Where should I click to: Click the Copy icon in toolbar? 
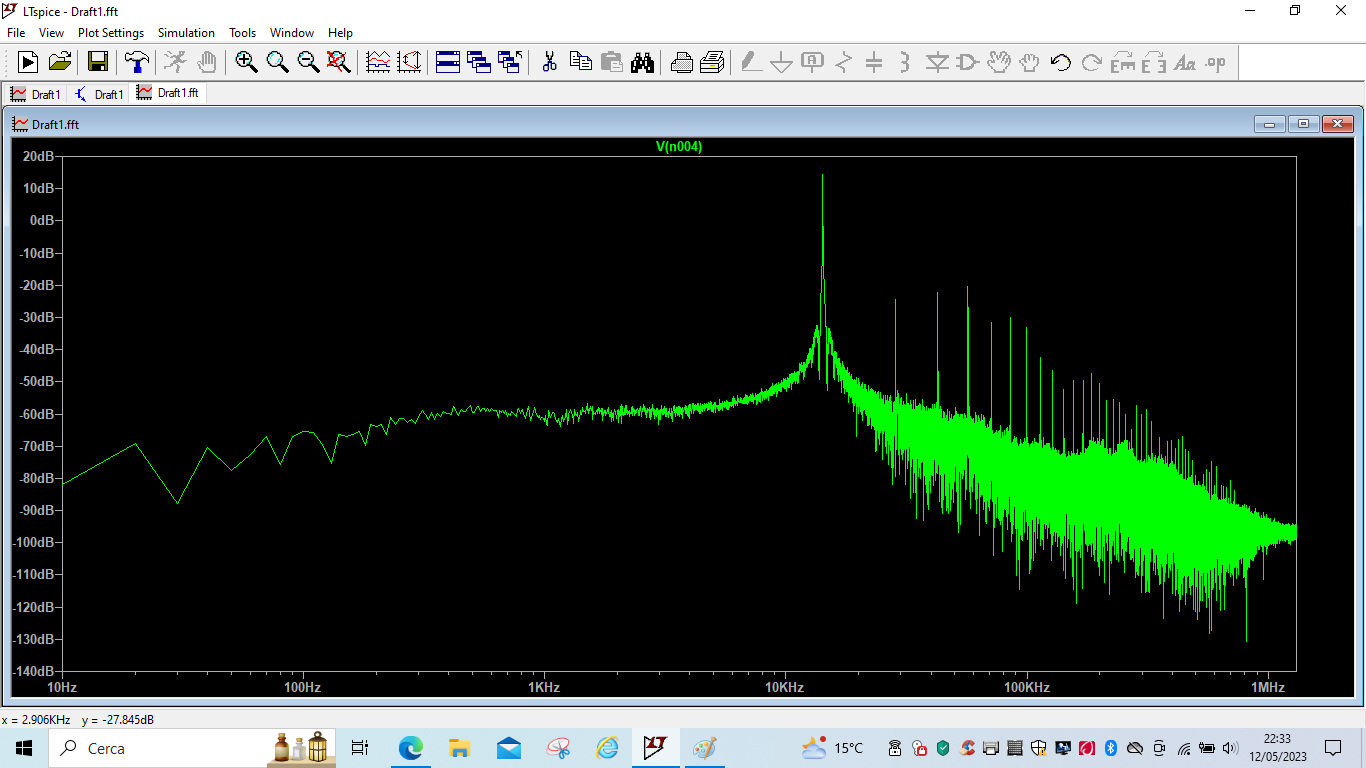coord(580,62)
